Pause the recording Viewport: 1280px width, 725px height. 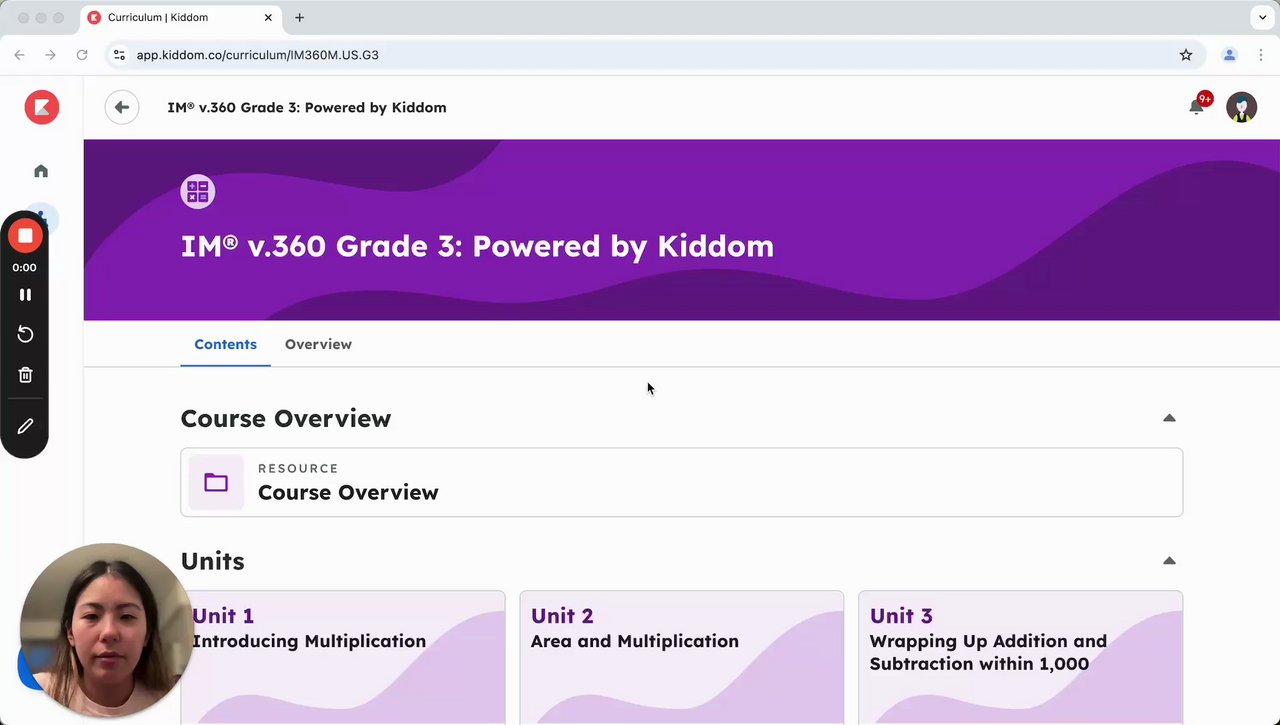click(25, 295)
